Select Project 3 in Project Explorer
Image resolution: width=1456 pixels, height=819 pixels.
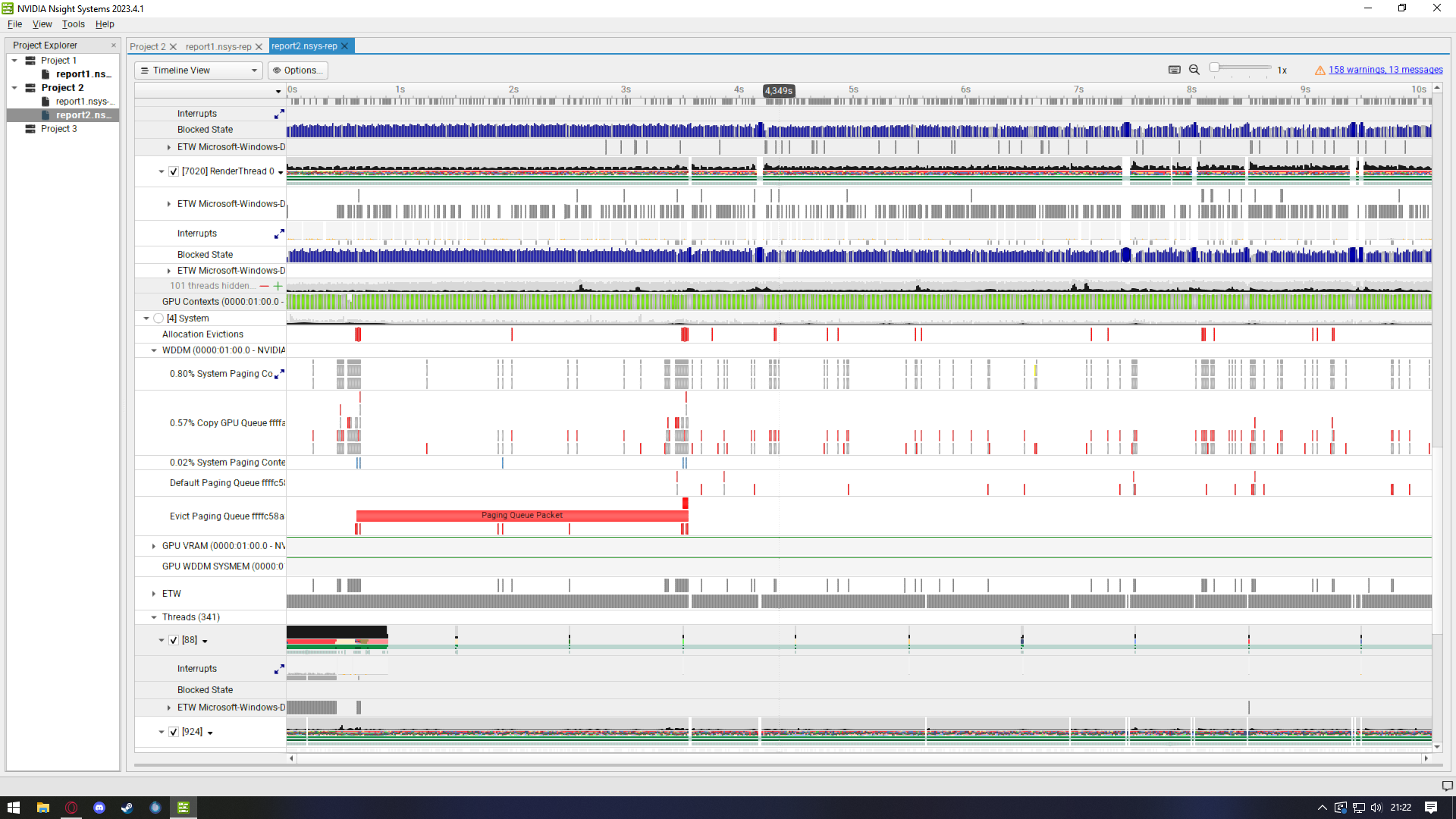click(58, 129)
